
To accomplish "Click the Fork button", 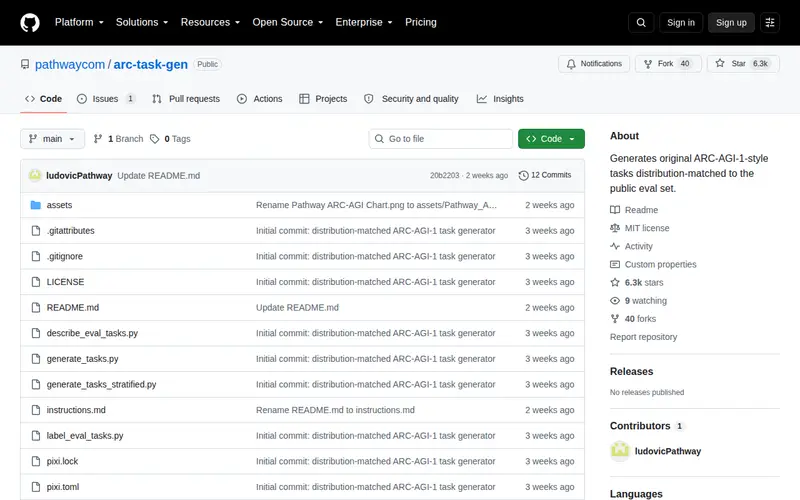I will tap(668, 64).
